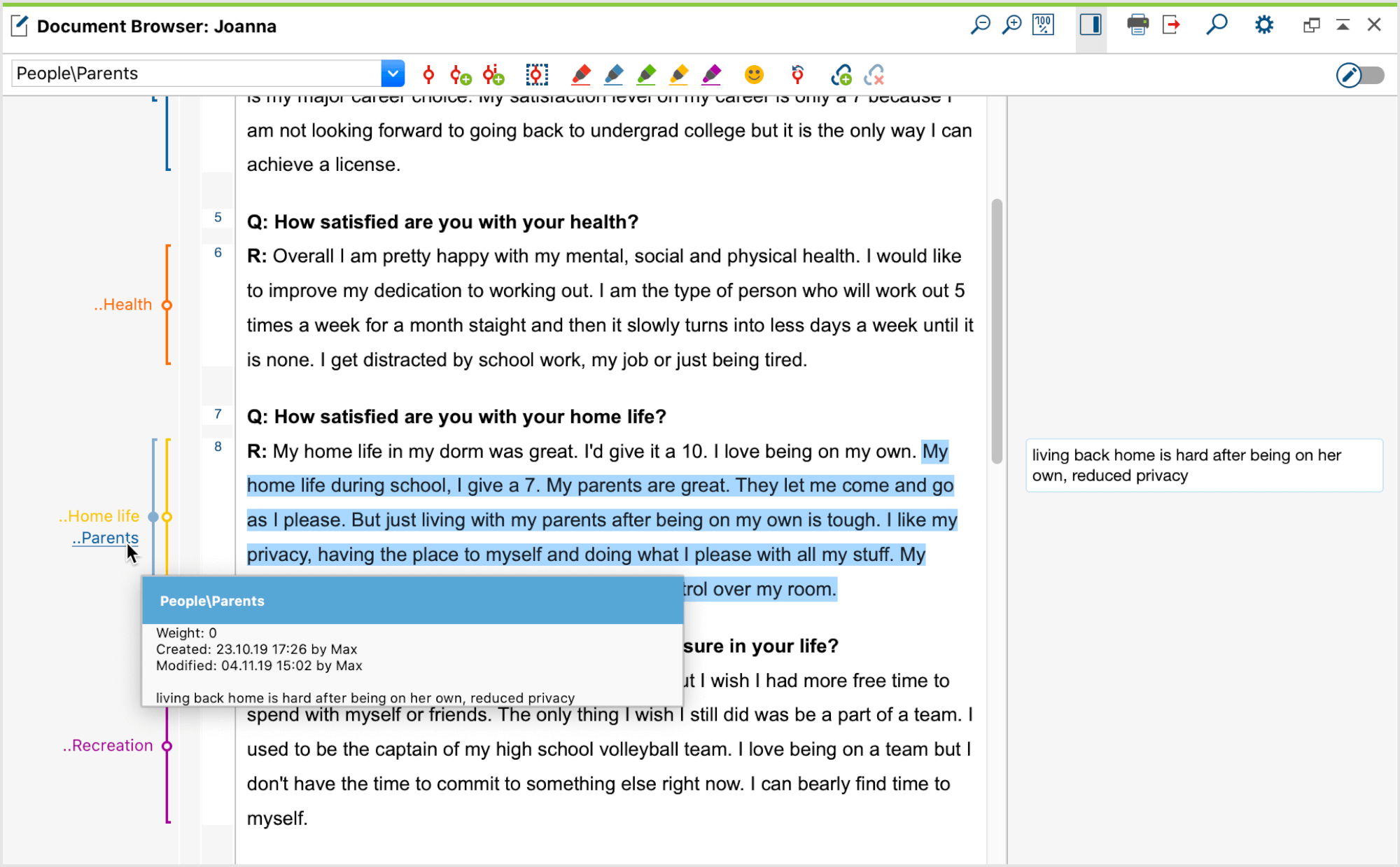
Task: Click tooltip header People\Parents
Action: click(212, 601)
